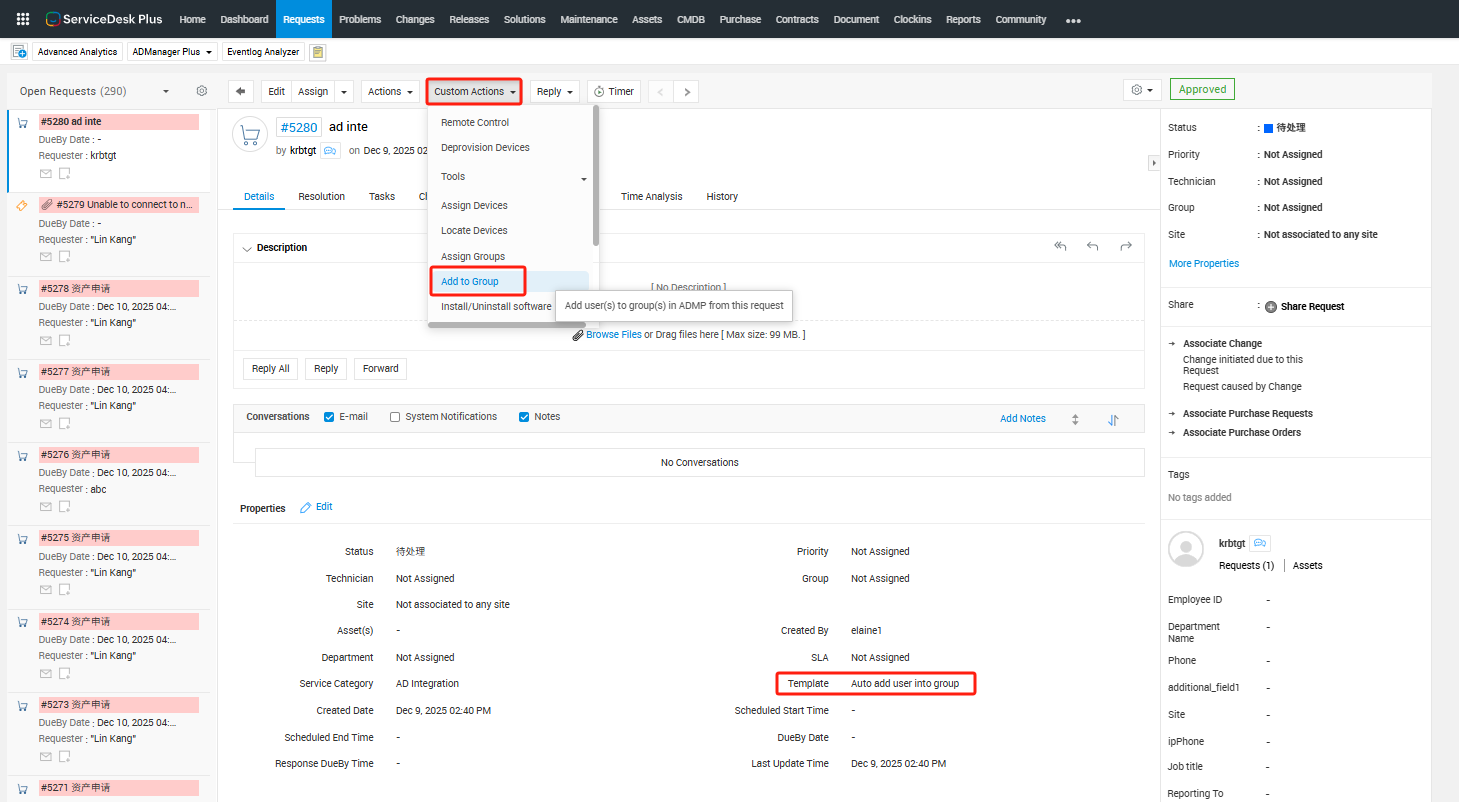Expand the Tools submenu arrow
This screenshot has height=802, width=1459.
click(x=584, y=179)
